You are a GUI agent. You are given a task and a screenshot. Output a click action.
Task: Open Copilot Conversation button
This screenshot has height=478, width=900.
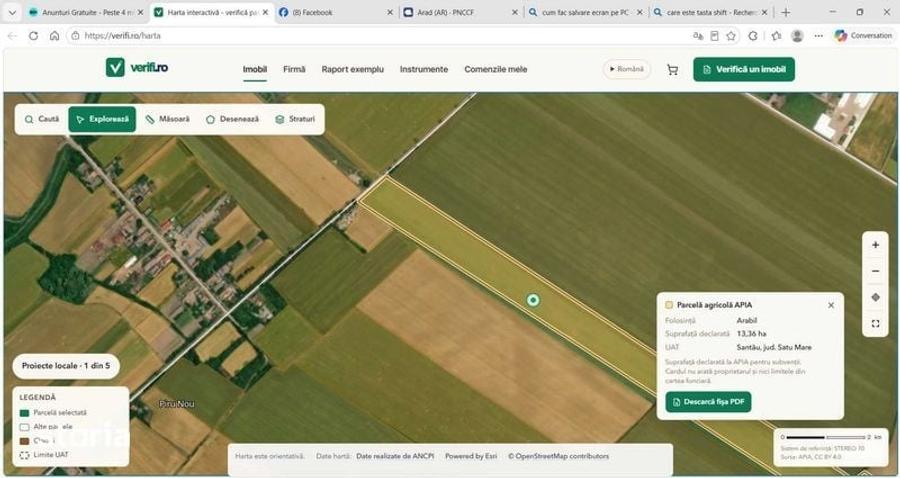pyautogui.click(x=864, y=36)
